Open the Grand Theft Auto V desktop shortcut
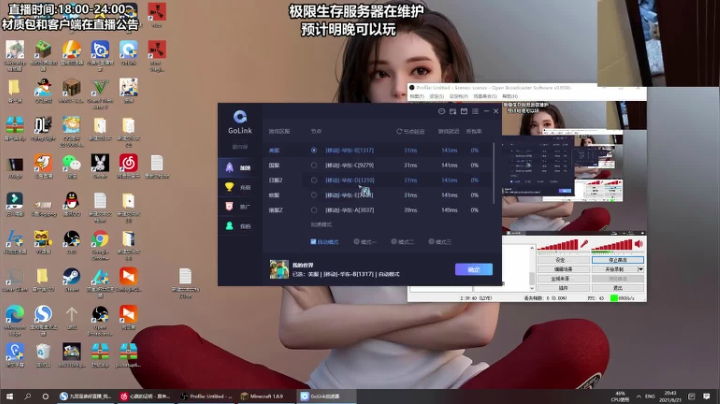Viewport: 720px width, 404px height. [100, 93]
